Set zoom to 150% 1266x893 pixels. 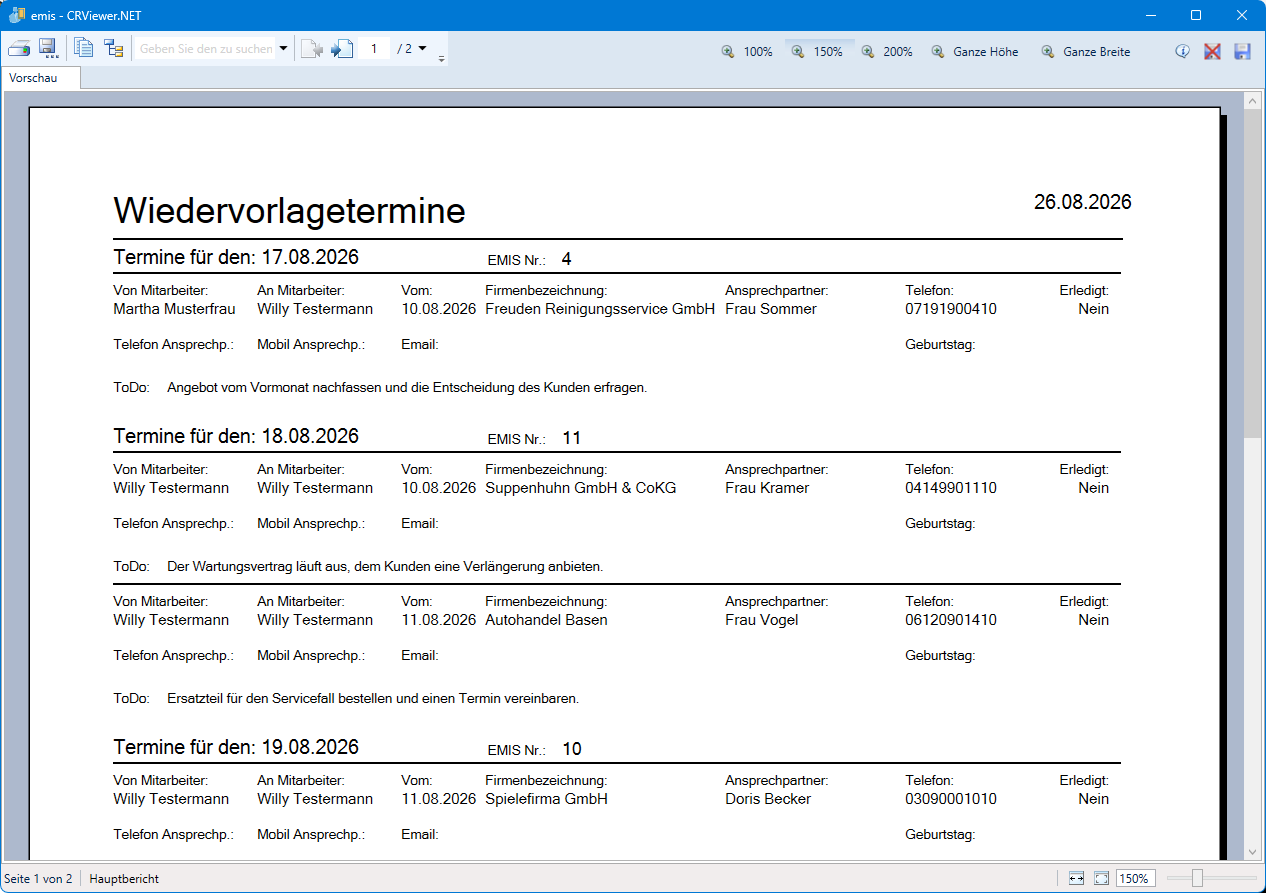pos(817,51)
